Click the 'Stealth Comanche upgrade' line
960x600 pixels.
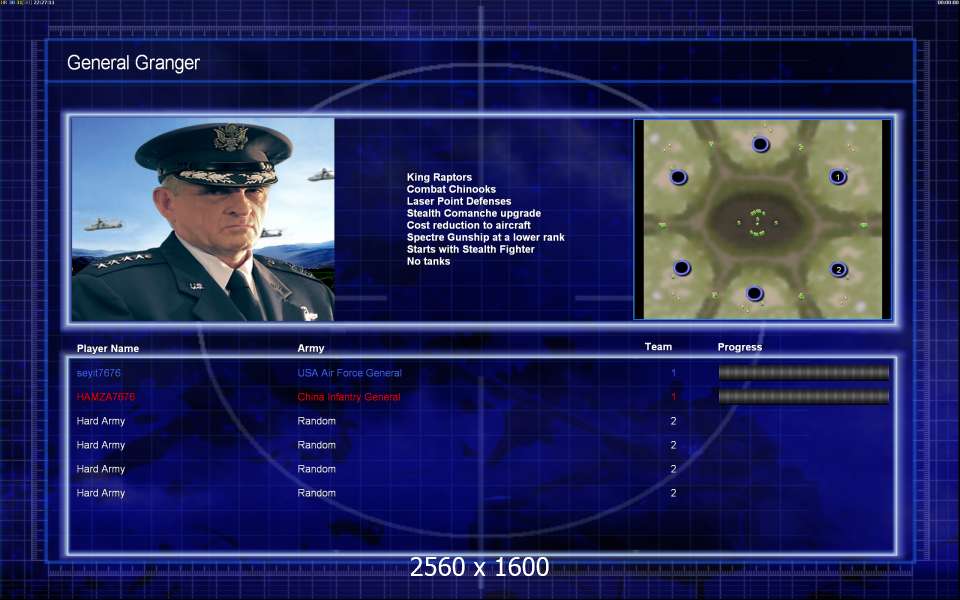tap(473, 213)
